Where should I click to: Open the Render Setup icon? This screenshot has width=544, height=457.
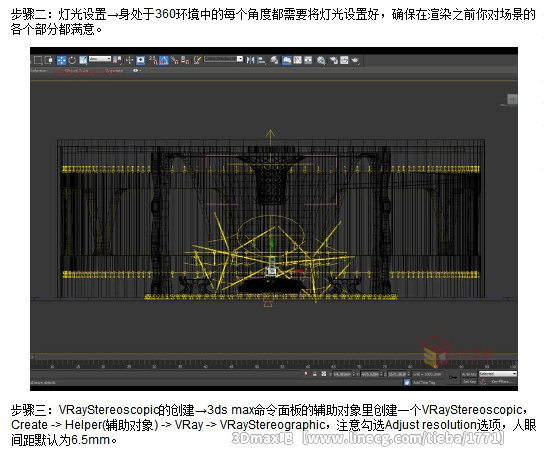(x=334, y=60)
